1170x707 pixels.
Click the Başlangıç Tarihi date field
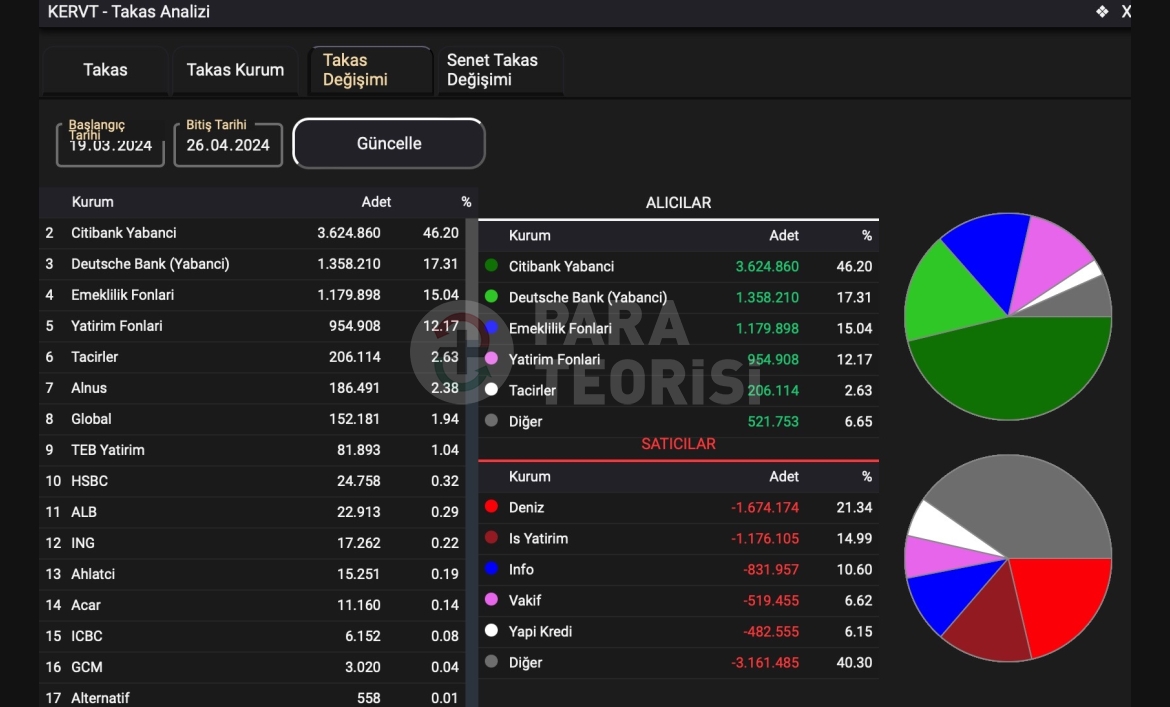pos(110,144)
